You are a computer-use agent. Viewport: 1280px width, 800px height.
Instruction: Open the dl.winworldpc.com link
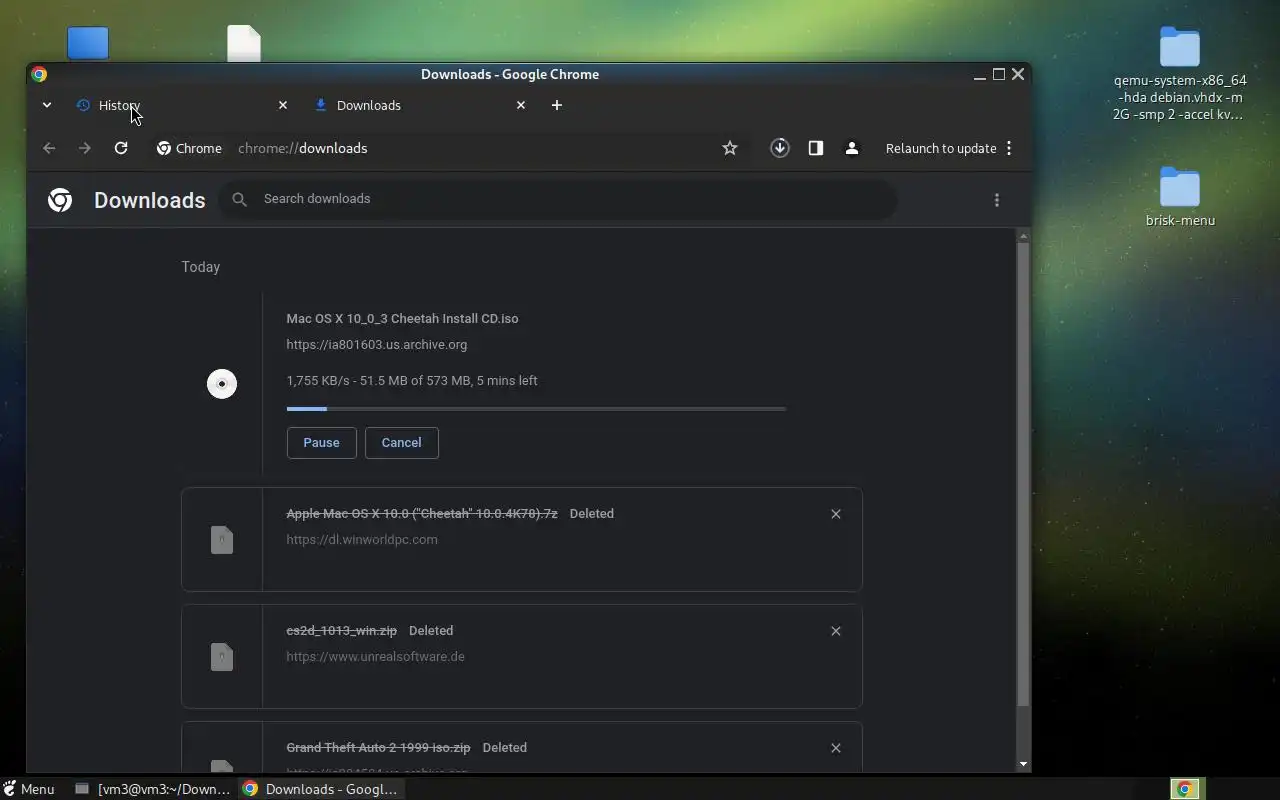pos(361,539)
